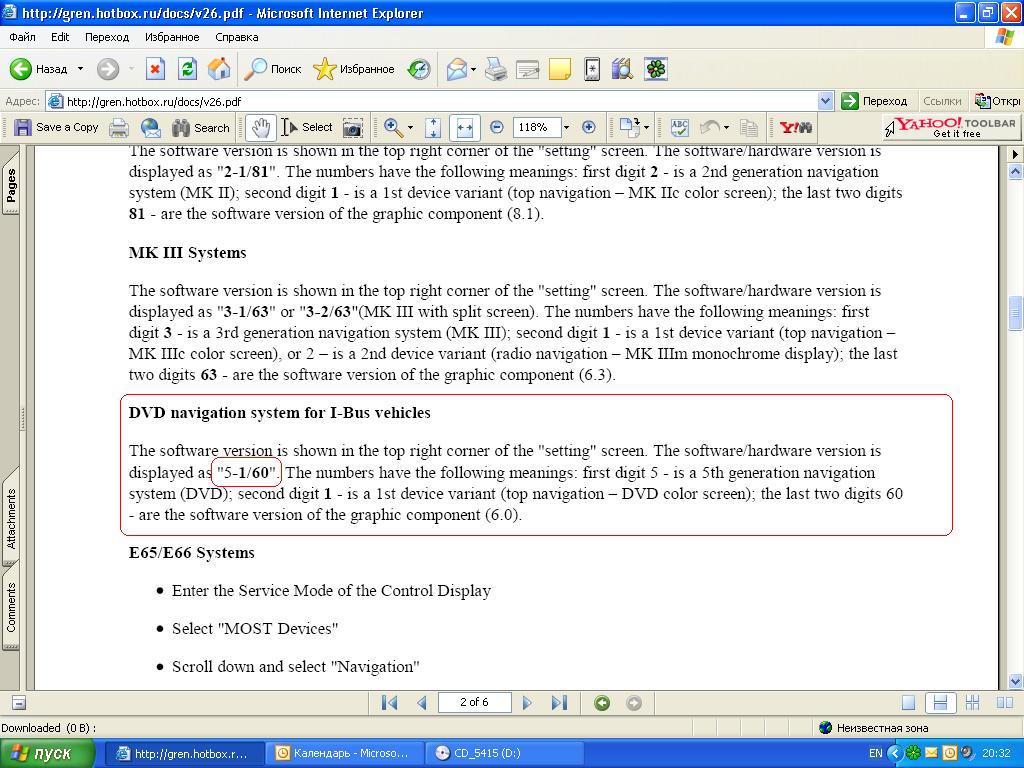
Task: Switch to Календарь - Microsoft taskbar window
Action: pos(344,753)
